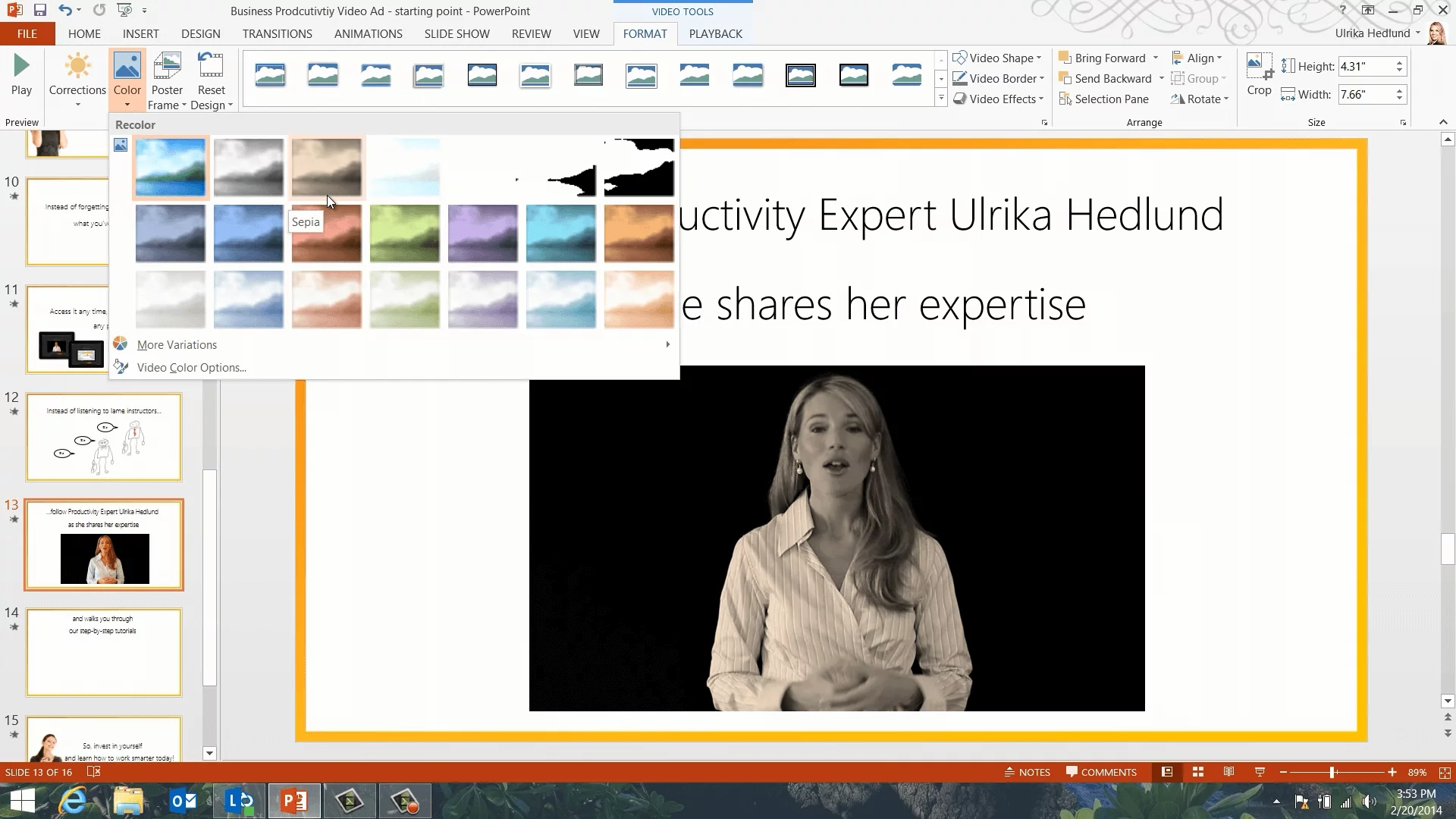The height and width of the screenshot is (819, 1456).
Task: Click Reset Design icon
Action: pyautogui.click(x=211, y=67)
